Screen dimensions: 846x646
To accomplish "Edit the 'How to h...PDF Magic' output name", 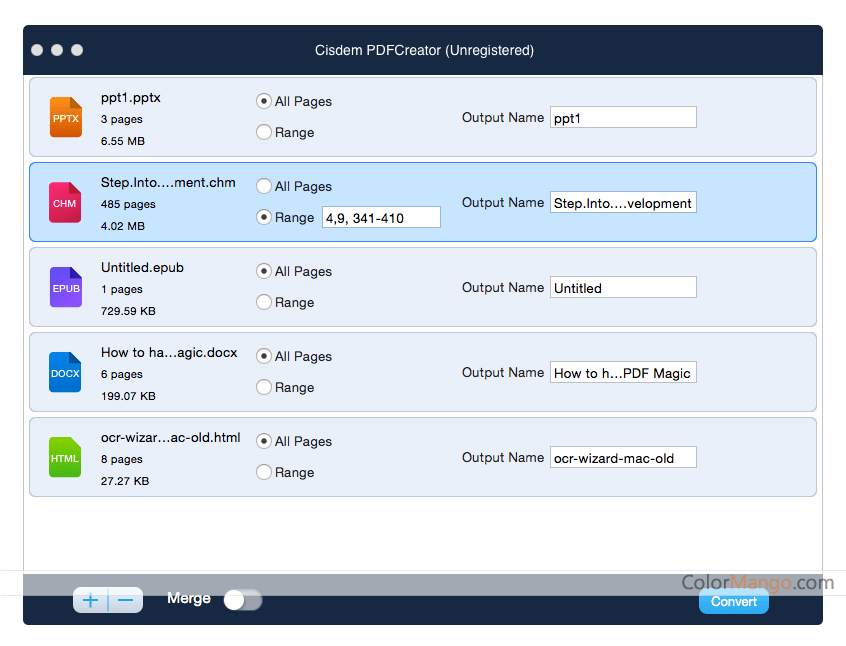I will [x=623, y=373].
